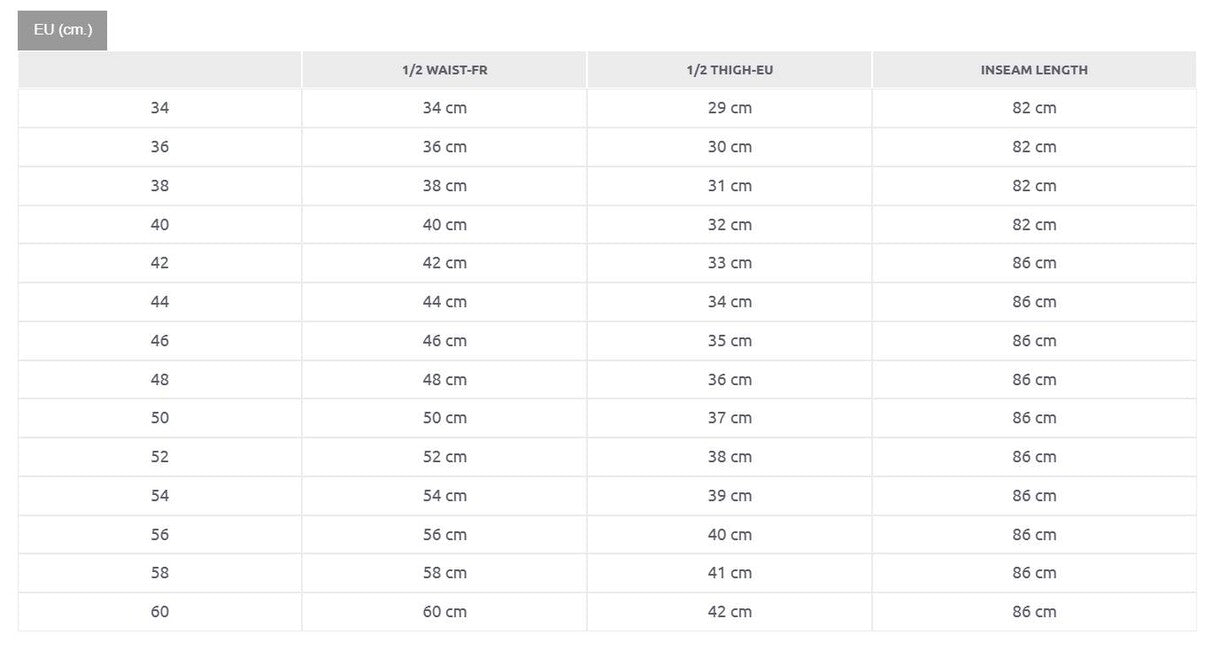Click the 38 cm waist cell
This screenshot has height=650, width=1213.
(444, 186)
